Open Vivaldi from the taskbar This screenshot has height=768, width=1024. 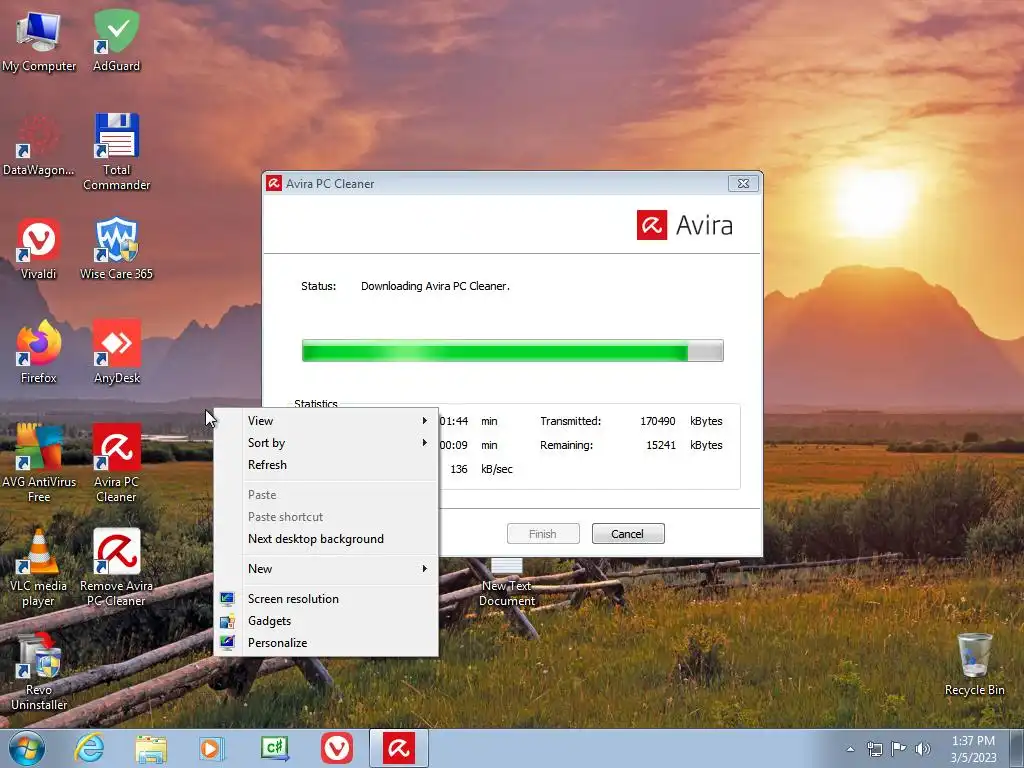[337, 748]
